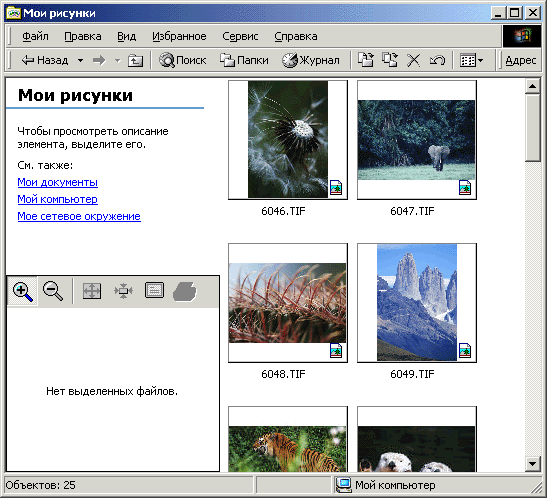
Task: Open the Сервис menu
Action: 240,36
